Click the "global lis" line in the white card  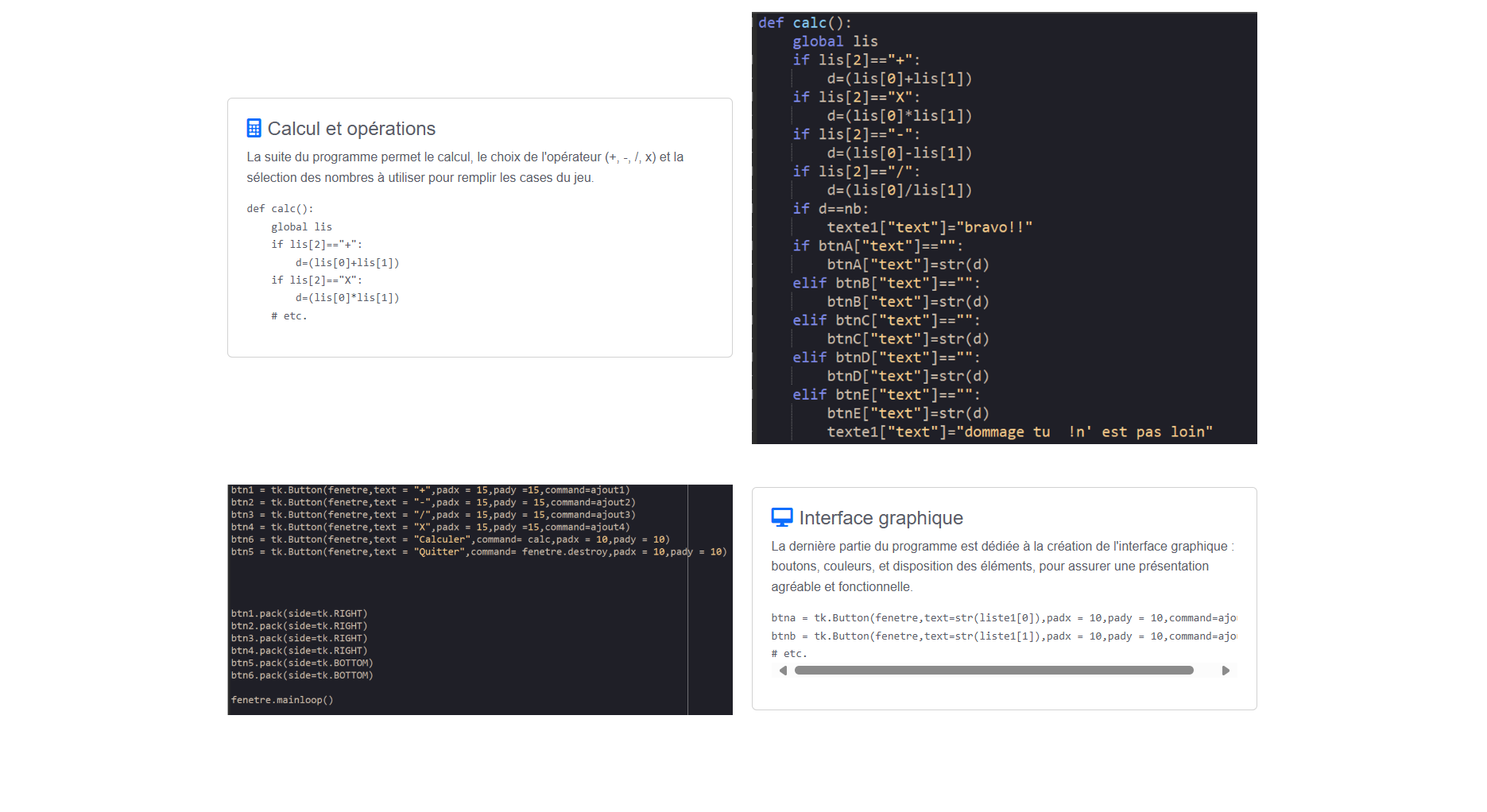(x=301, y=227)
